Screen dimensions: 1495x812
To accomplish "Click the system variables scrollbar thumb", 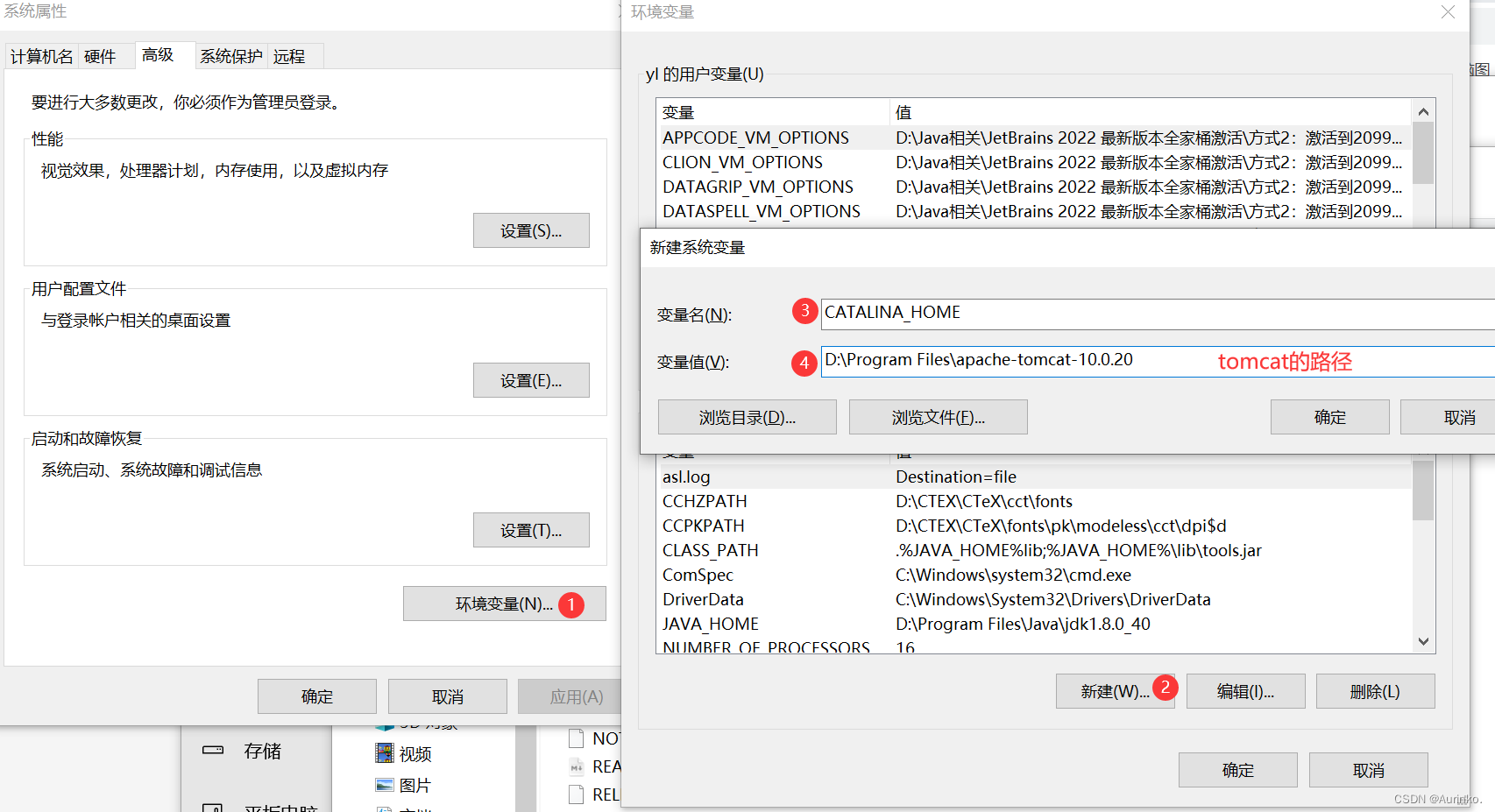I will [x=1423, y=490].
